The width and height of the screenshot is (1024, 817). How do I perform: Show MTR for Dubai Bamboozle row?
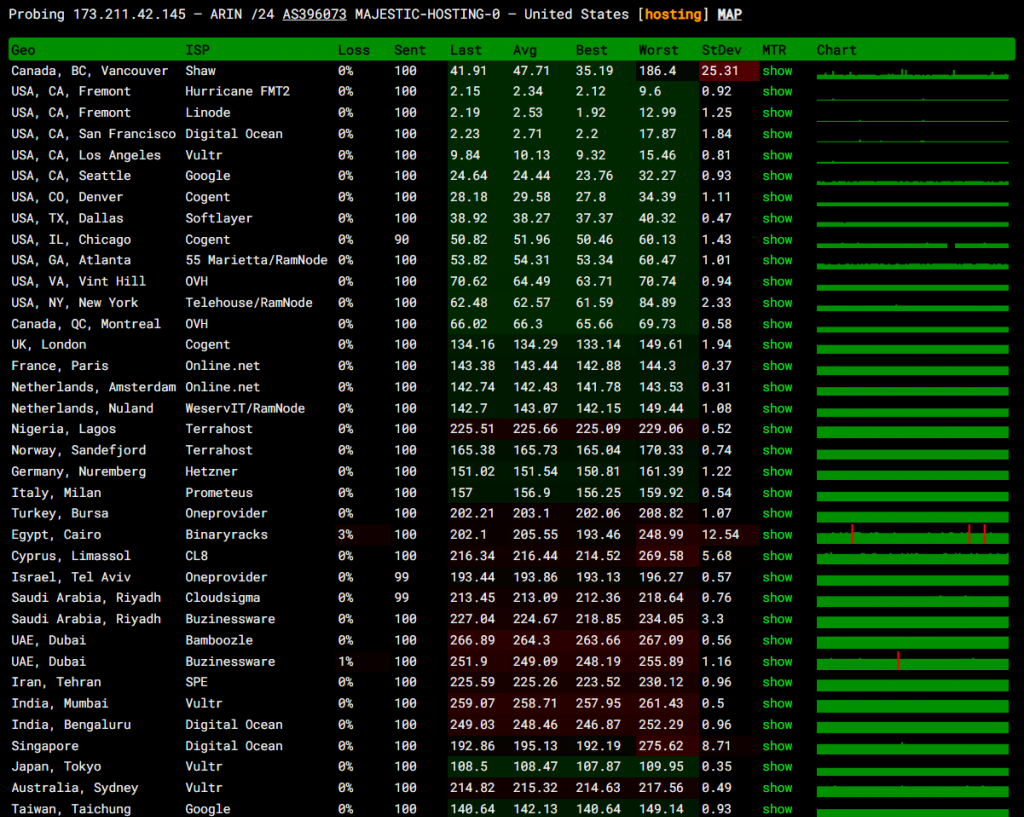click(777, 640)
